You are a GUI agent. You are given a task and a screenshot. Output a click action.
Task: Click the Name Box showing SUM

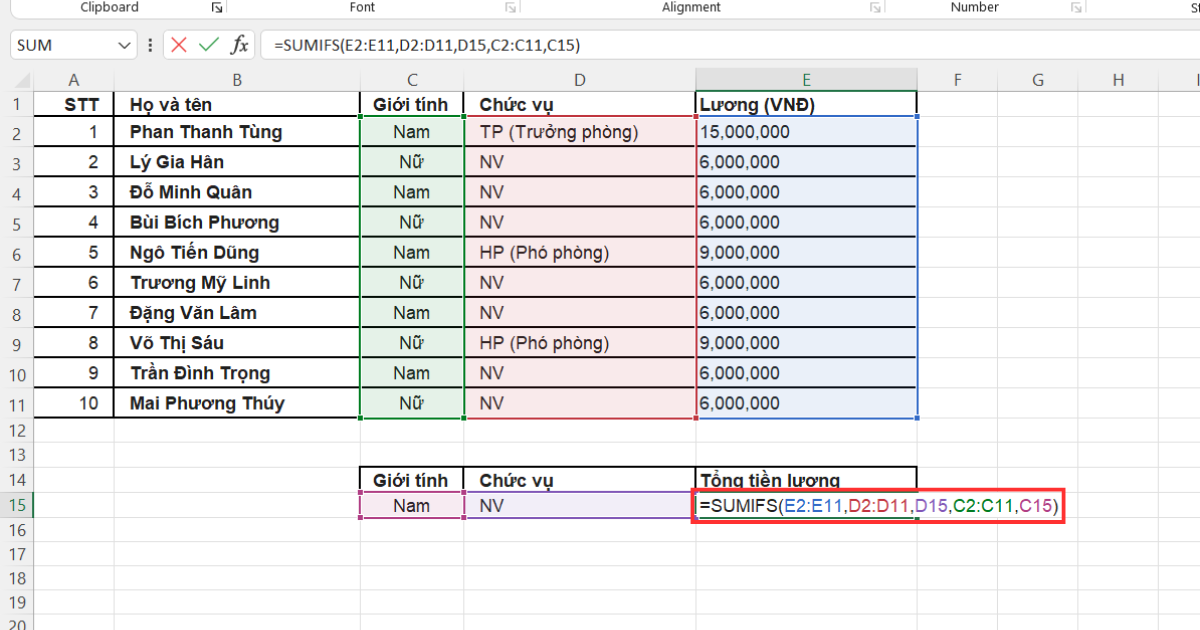(62, 45)
